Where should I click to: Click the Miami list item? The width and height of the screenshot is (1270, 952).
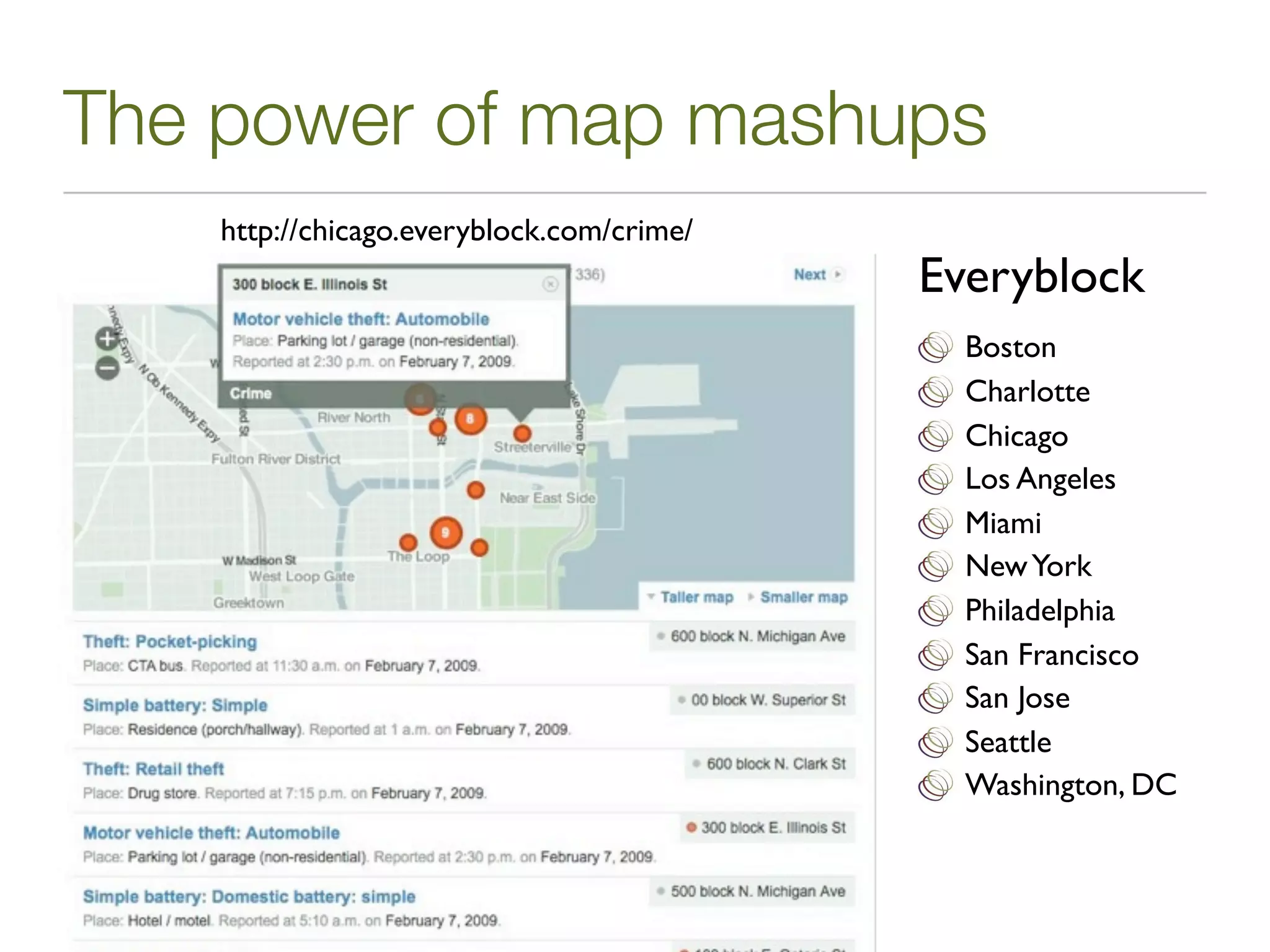click(x=1003, y=523)
